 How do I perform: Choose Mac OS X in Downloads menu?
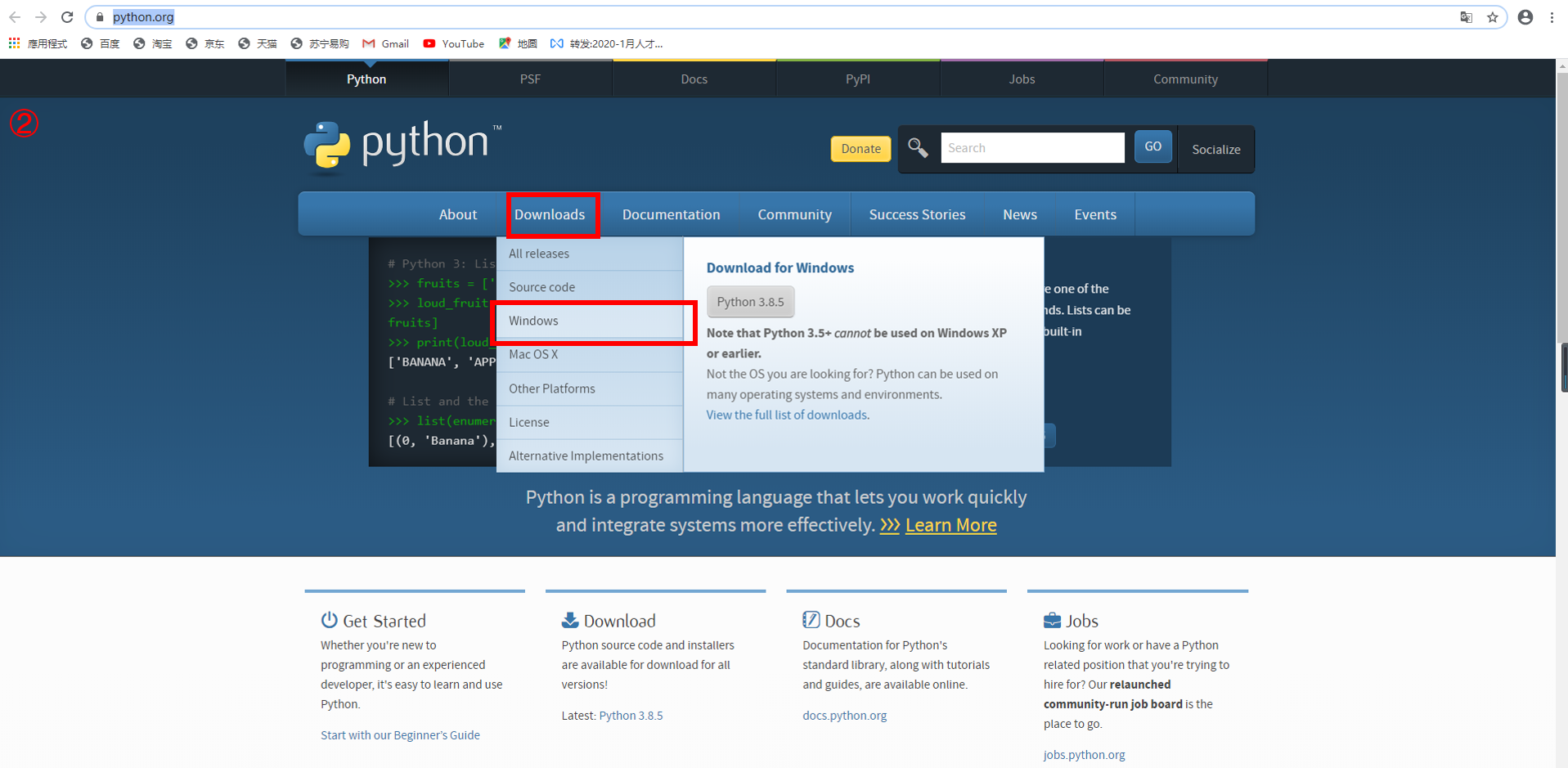coord(590,354)
